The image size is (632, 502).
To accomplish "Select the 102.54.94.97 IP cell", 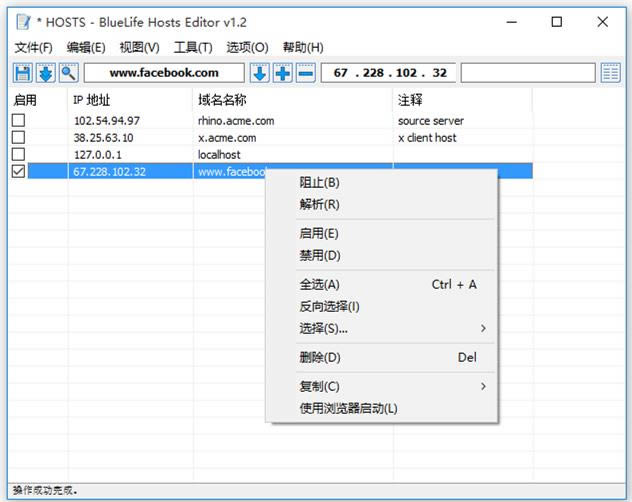I will tap(107, 121).
